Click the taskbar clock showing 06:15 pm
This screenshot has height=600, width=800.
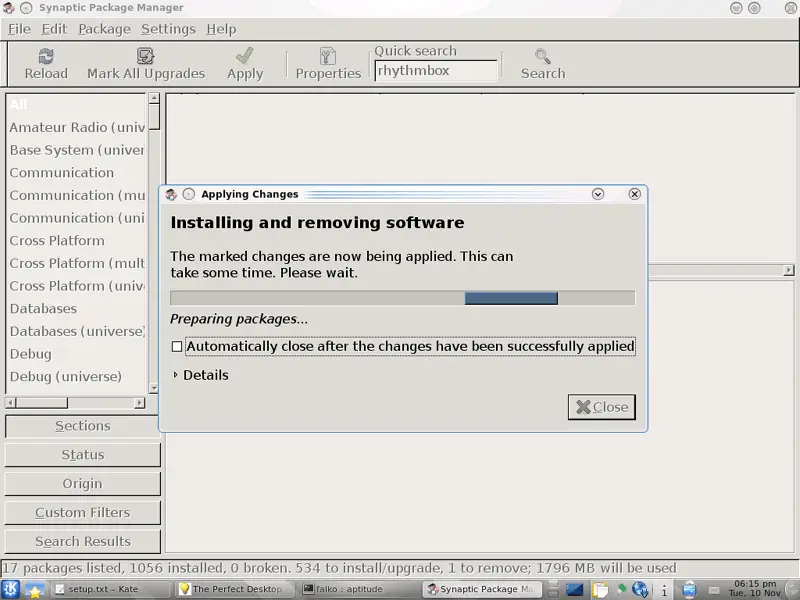pyautogui.click(x=755, y=588)
